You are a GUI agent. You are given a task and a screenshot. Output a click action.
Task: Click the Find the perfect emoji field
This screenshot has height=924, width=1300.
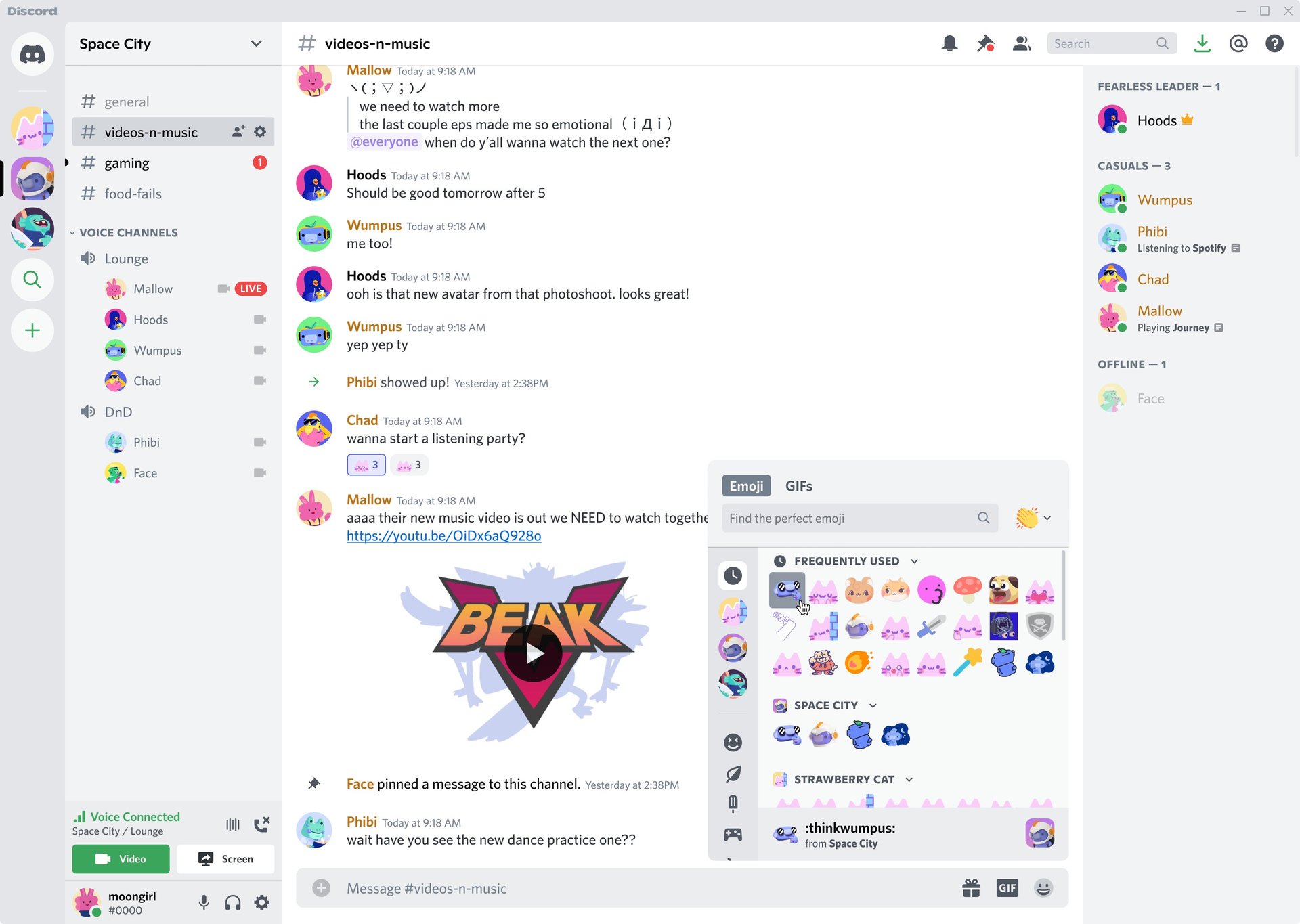pos(860,518)
